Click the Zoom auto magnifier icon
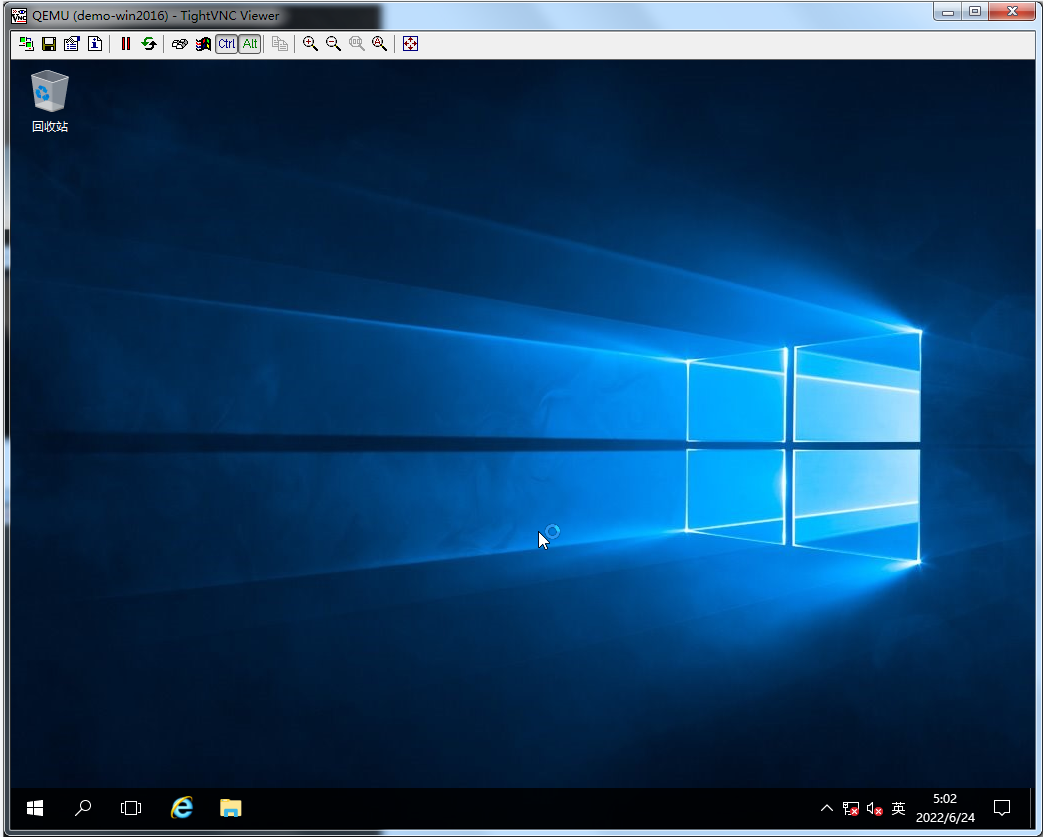The image size is (1043, 837). pos(380,44)
